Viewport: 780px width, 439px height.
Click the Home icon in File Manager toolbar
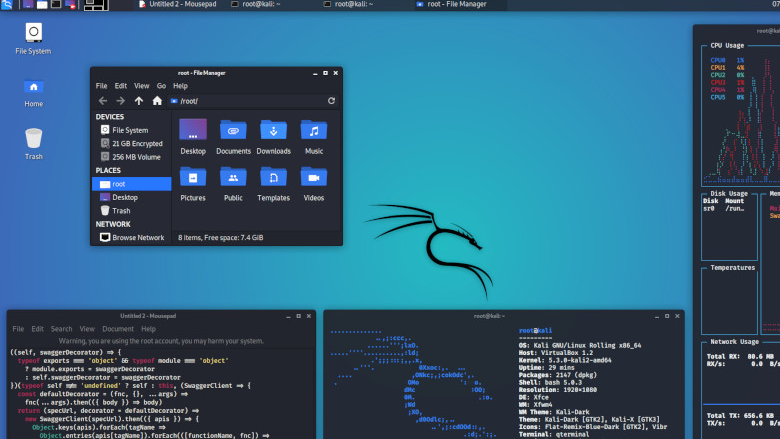157,101
